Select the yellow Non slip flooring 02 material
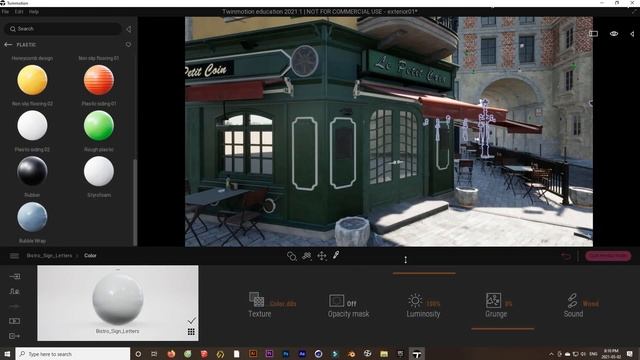Screen dimensions: 640x360 (x=32, y=80)
